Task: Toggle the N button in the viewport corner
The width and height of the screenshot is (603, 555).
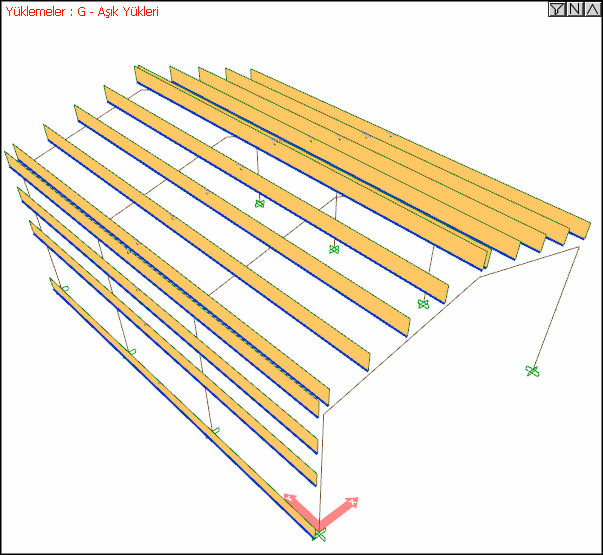Action: click(x=575, y=9)
